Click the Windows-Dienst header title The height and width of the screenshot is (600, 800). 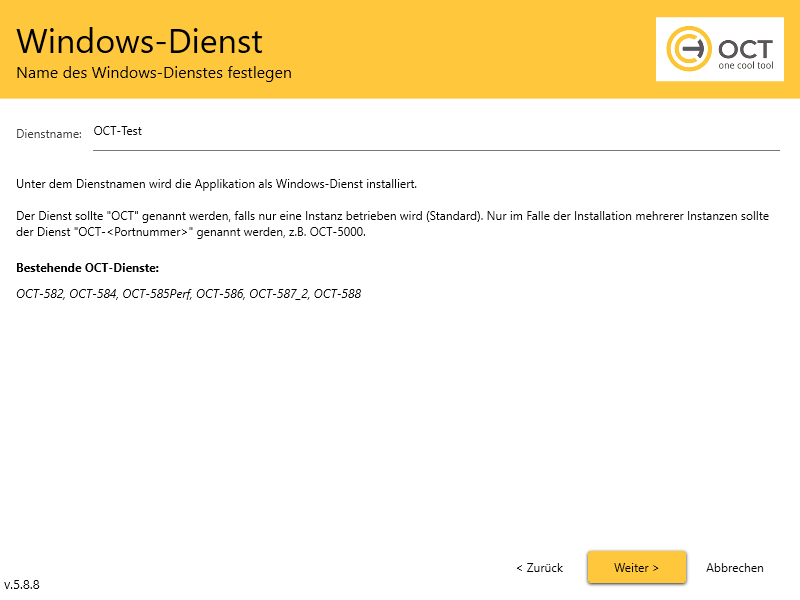click(x=138, y=41)
